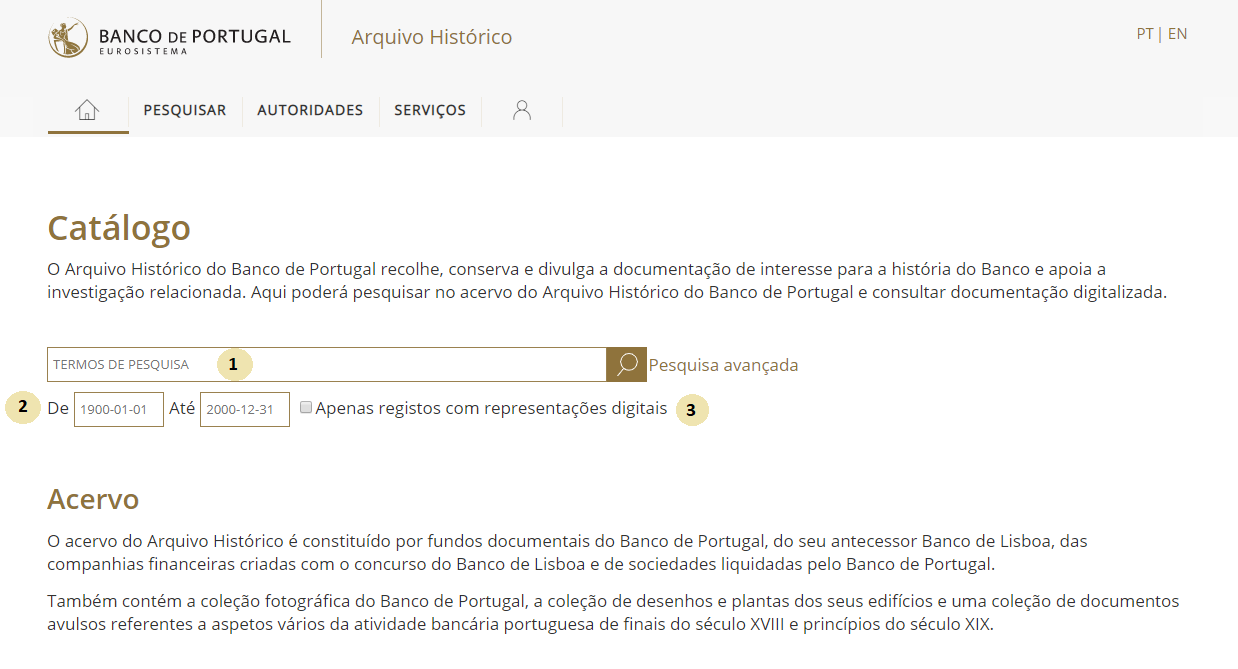Focus the 'Termos de pesquisa' search field
The image size is (1238, 669).
(x=327, y=365)
